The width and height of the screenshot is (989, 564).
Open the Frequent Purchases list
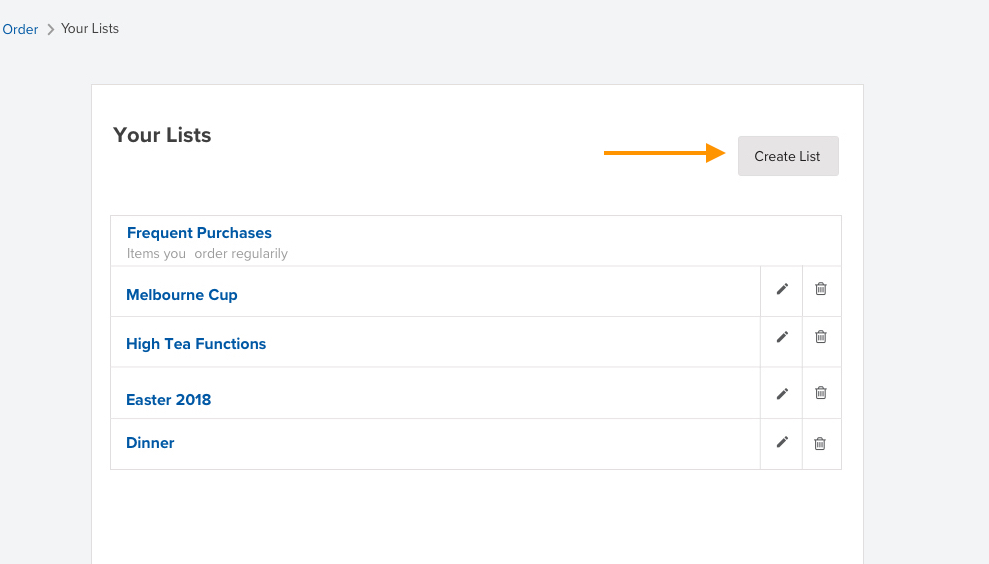[199, 233]
